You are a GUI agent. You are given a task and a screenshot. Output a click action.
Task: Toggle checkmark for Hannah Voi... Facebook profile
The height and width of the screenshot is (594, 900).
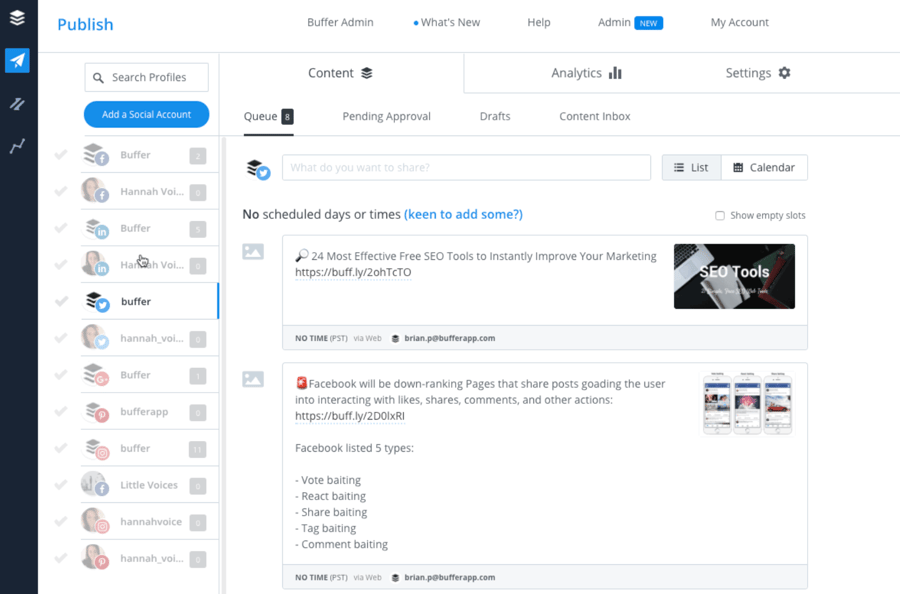pos(61,192)
